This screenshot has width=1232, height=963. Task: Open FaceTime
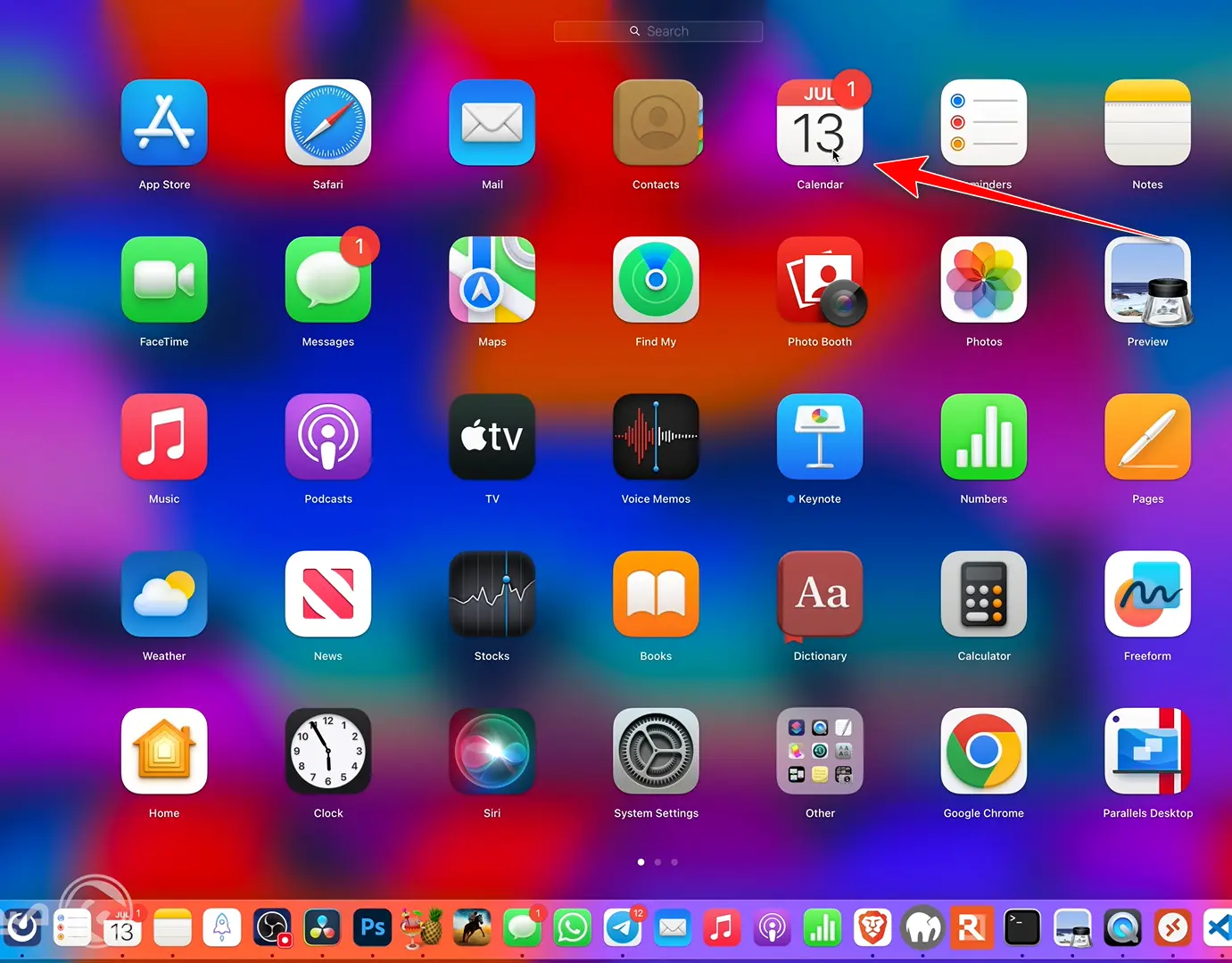(164, 279)
